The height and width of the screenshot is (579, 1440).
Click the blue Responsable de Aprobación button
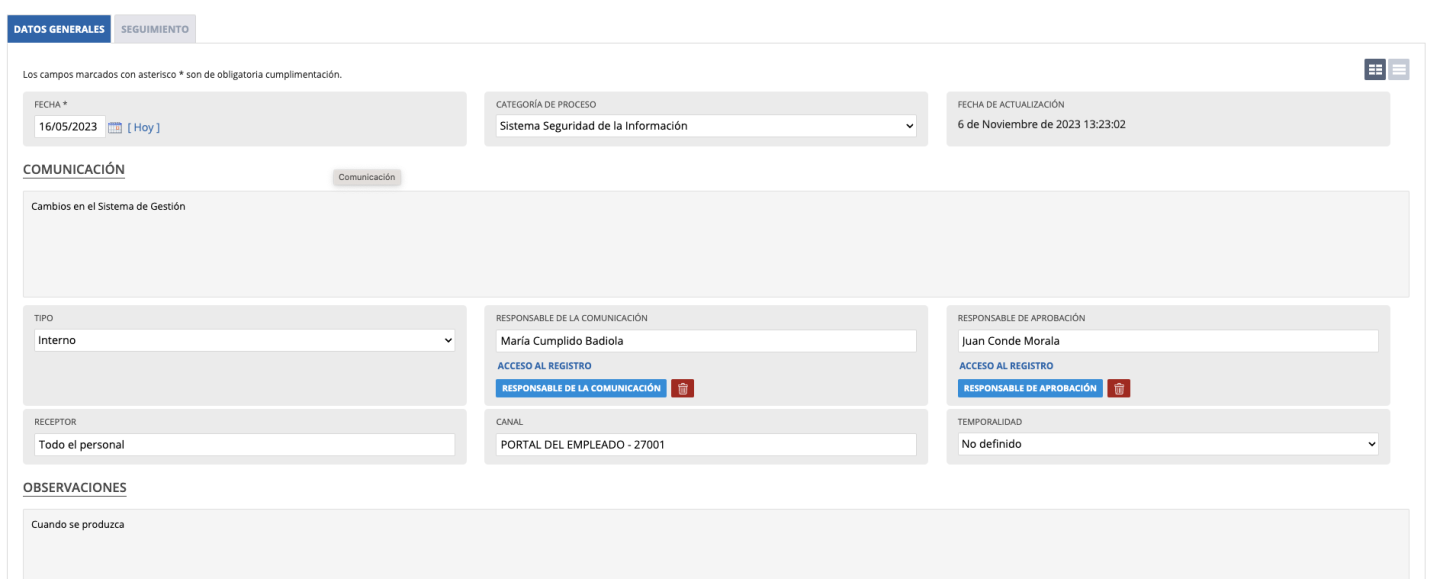click(1030, 389)
